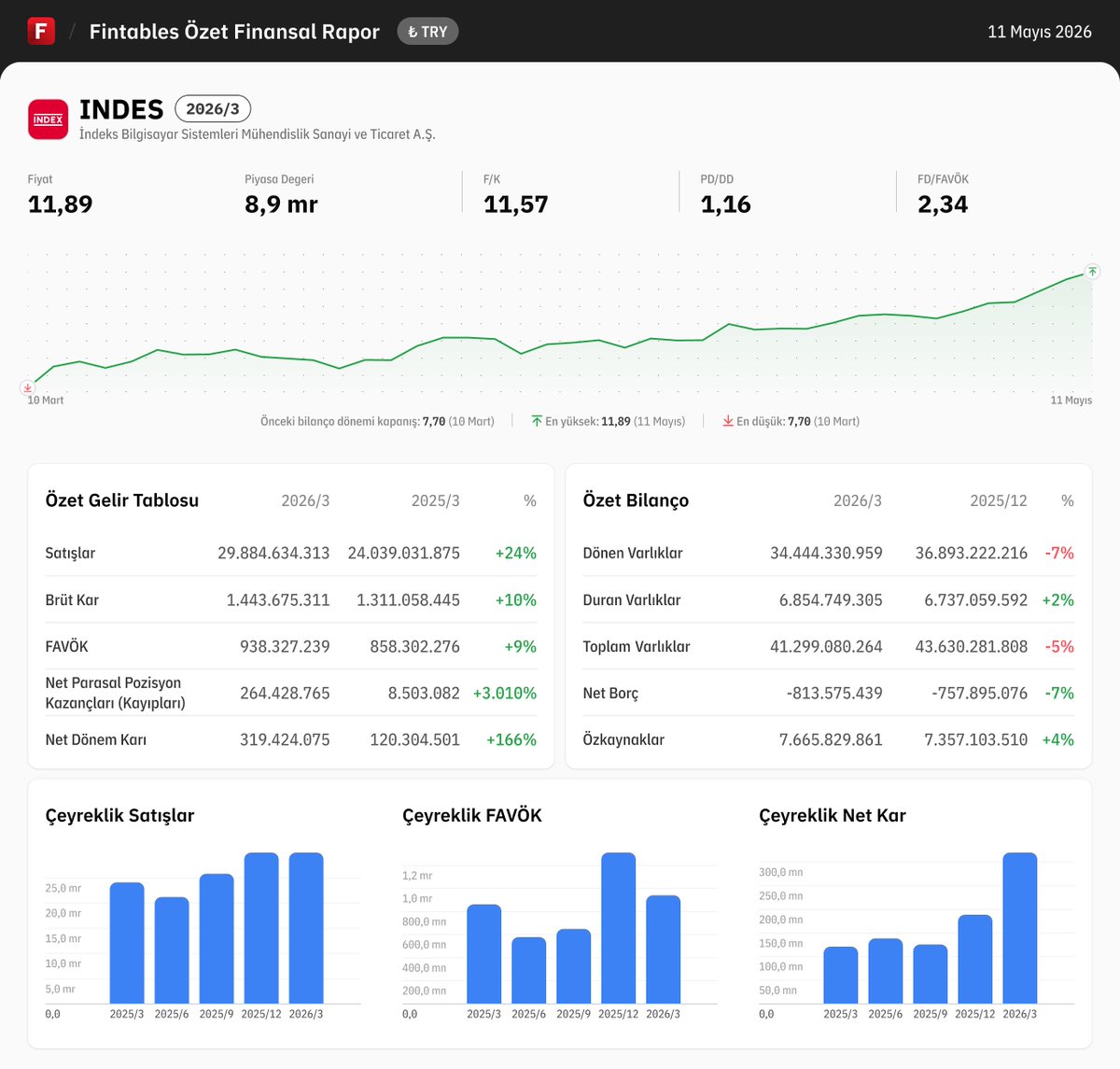
Task: Click the green arrow beside En yüksek
Action: [x=537, y=421]
